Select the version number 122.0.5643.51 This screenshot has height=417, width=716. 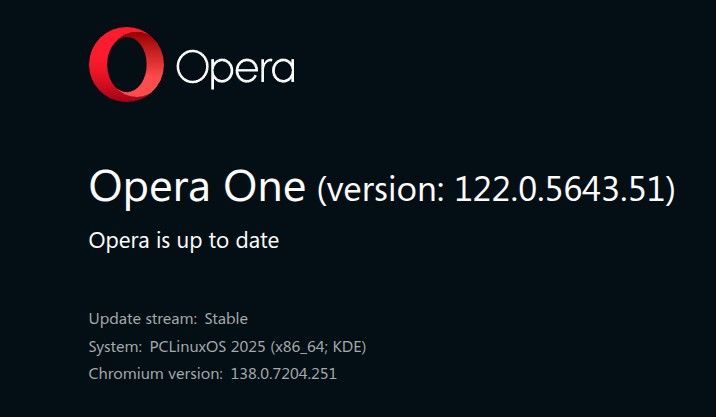[x=559, y=188]
